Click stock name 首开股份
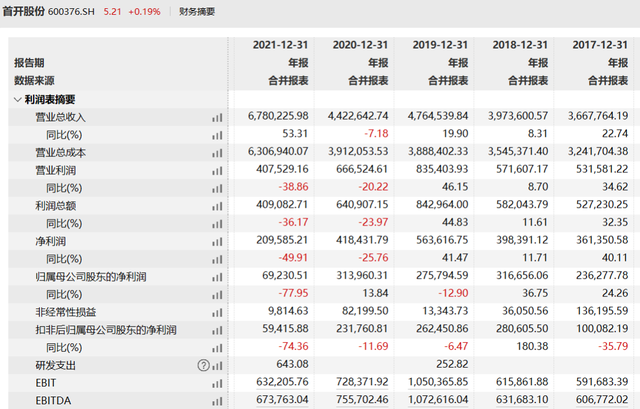Screen dimensions: 640x409 click(x=23, y=11)
